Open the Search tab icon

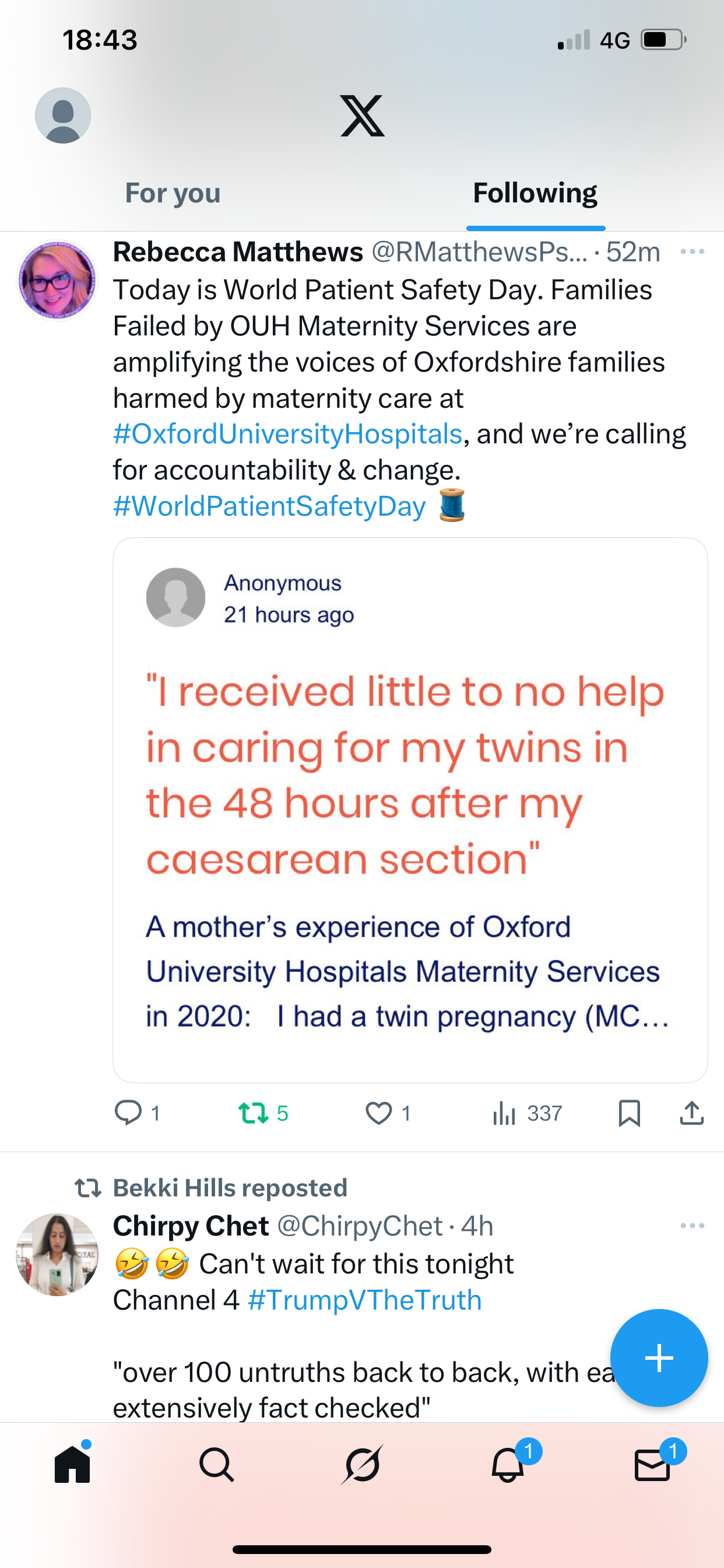[x=217, y=1465]
